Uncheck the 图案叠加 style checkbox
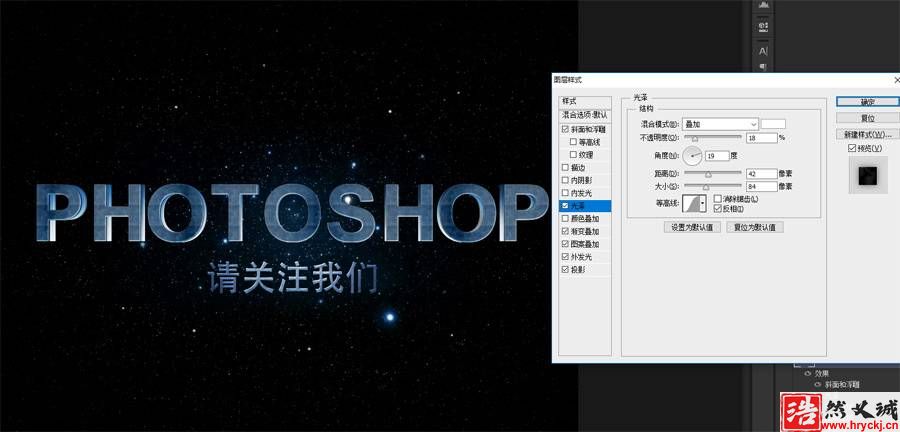Screen dimensions: 900x432 point(565,244)
